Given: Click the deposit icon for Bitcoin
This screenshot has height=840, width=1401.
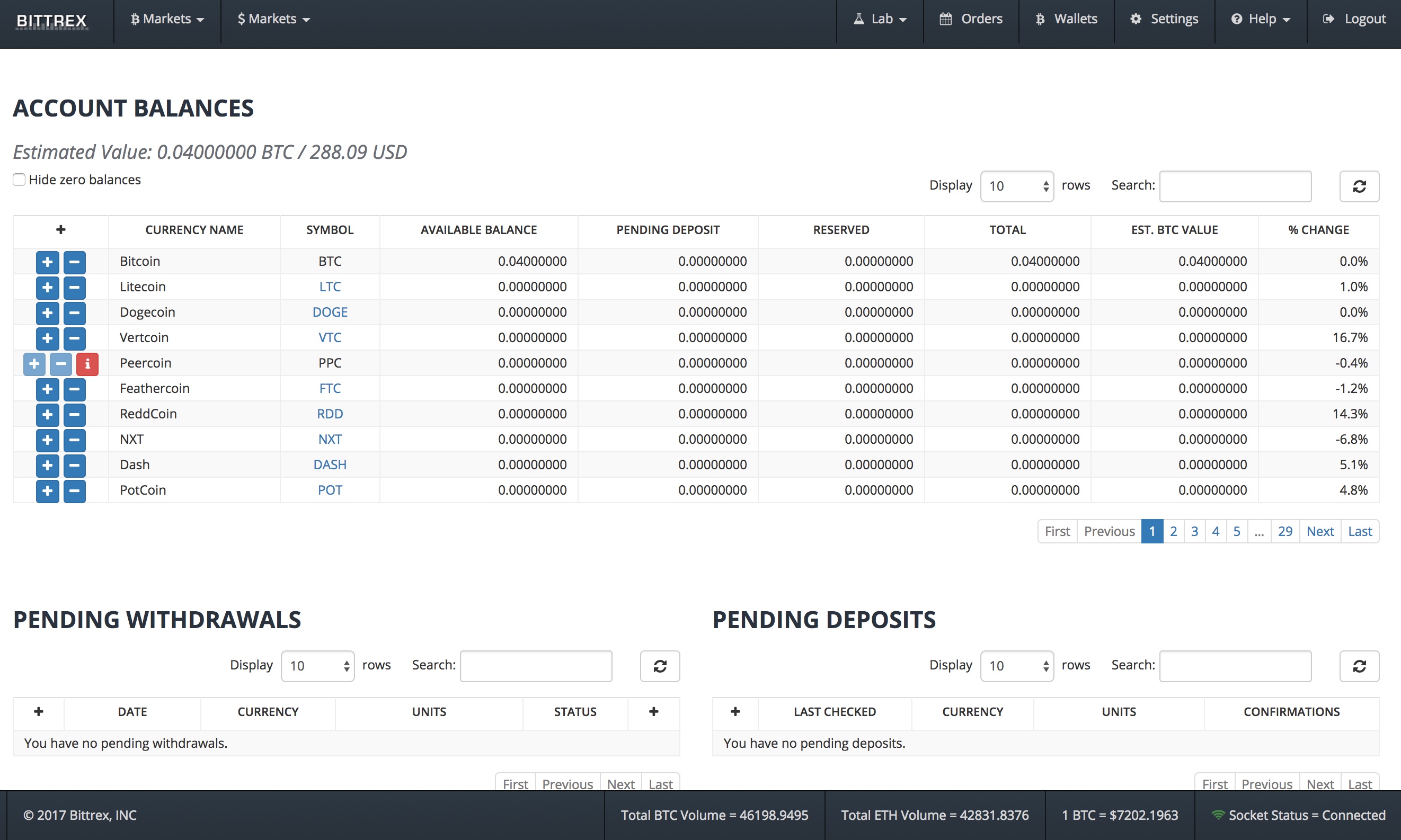Looking at the screenshot, I should (47, 261).
